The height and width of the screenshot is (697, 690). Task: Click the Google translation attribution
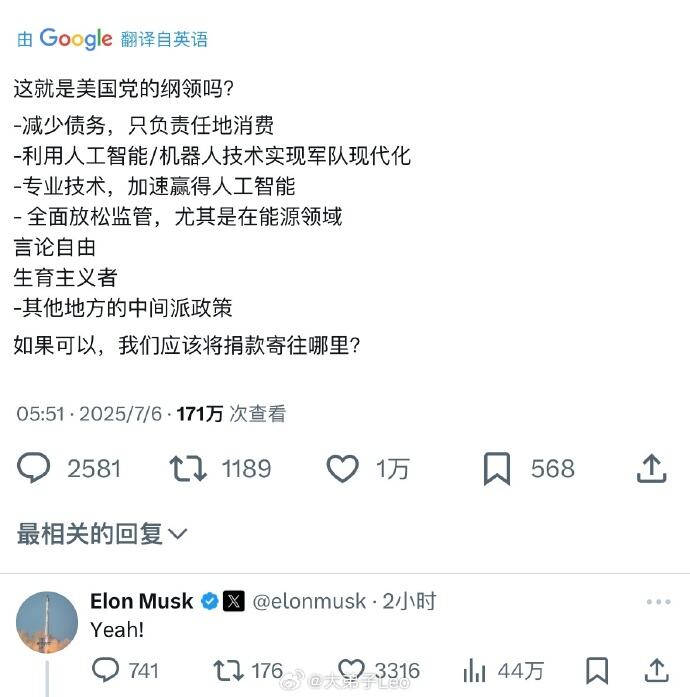pyautogui.click(x=112, y=39)
